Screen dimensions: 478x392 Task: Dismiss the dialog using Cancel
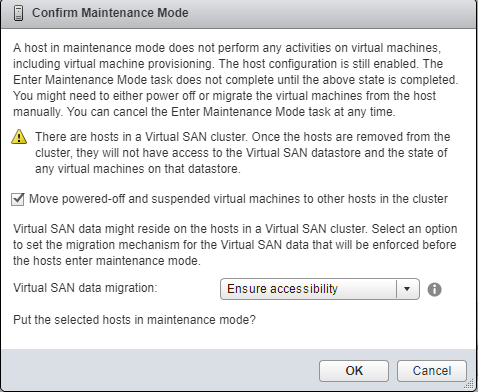432,371
